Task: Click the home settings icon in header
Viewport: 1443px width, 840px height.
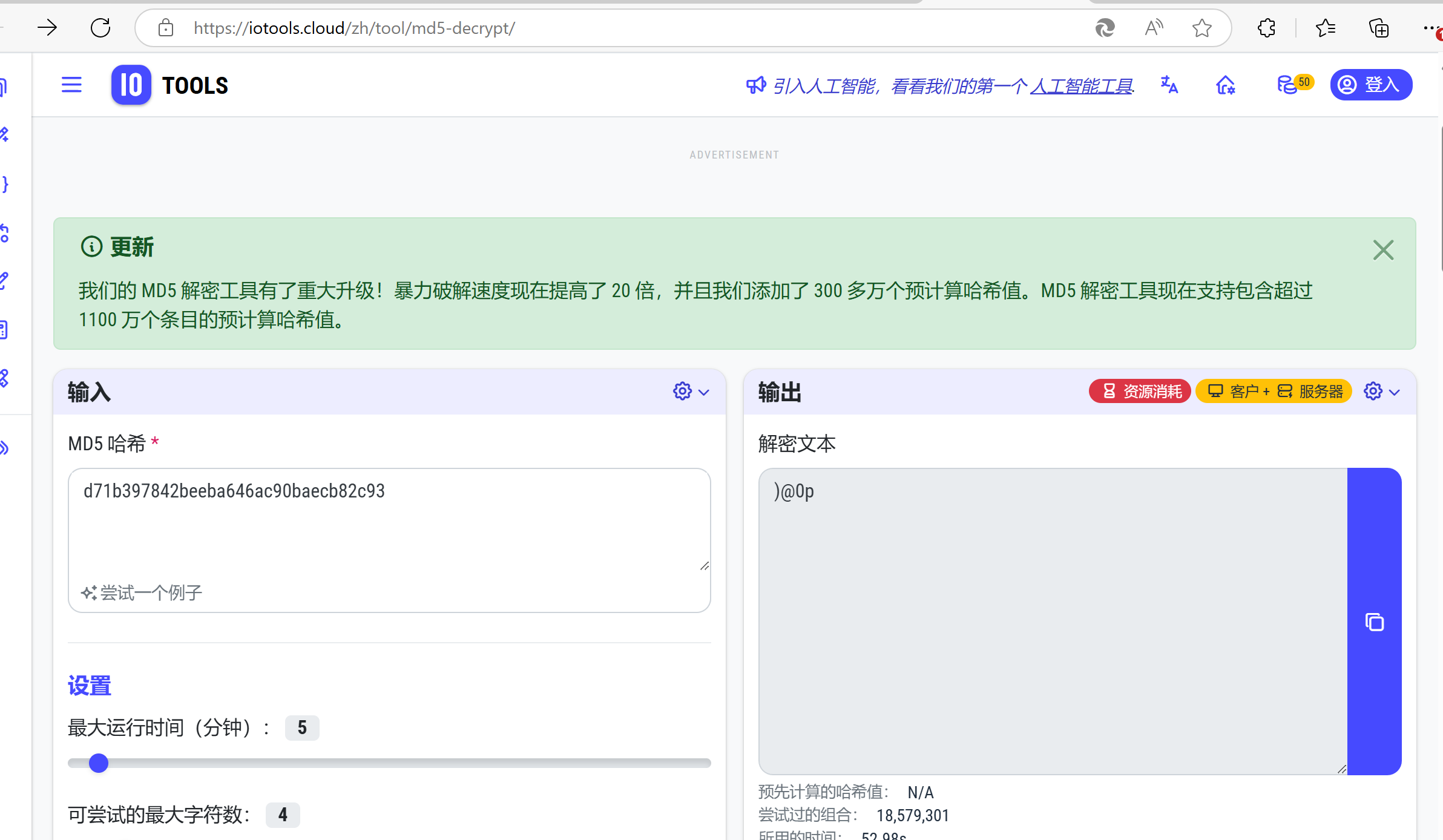Action: (x=1225, y=85)
